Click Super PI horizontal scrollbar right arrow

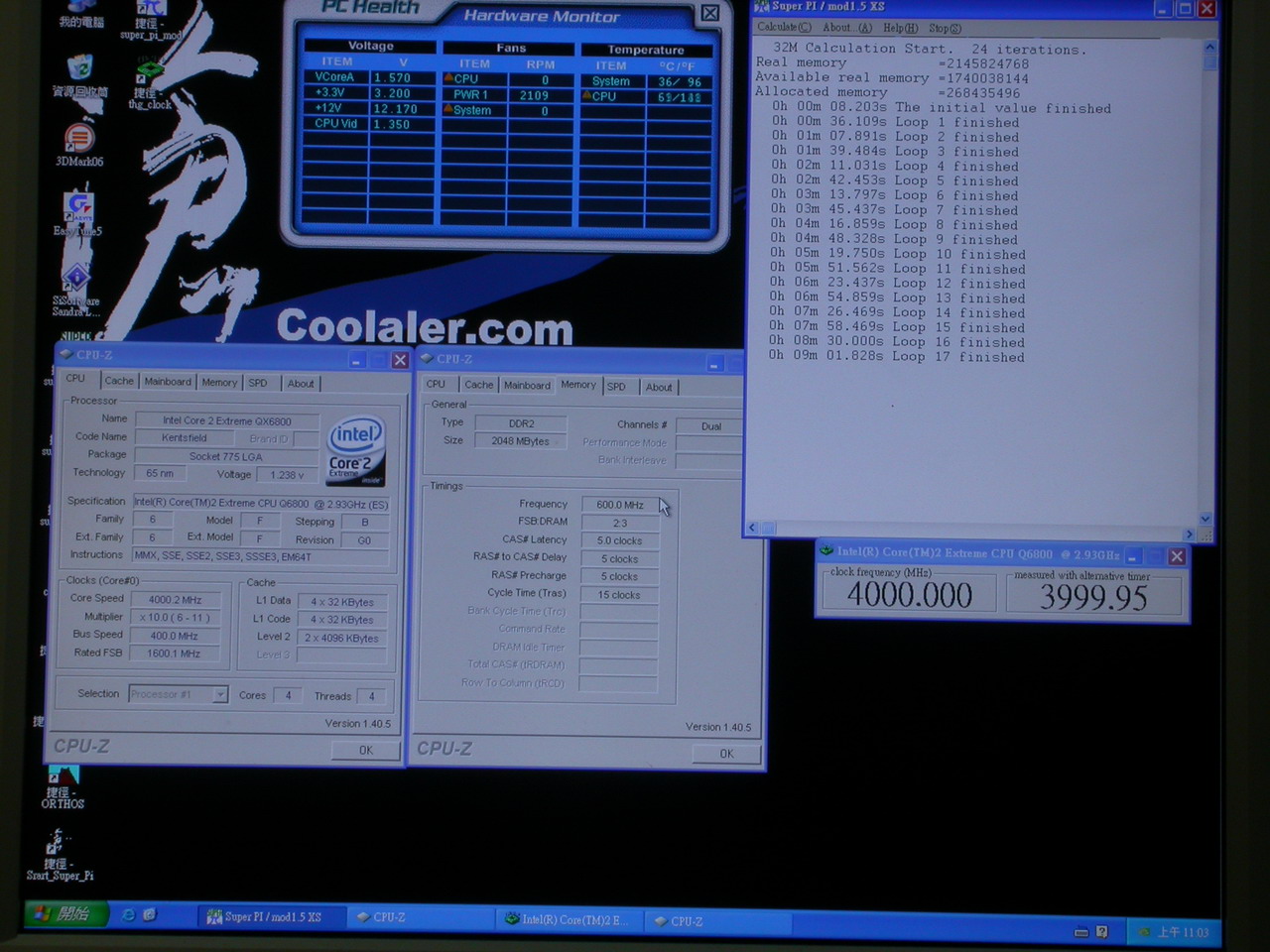click(1189, 534)
